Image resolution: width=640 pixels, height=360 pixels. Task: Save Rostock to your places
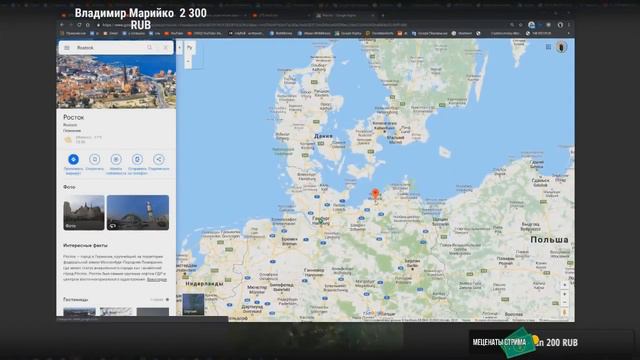click(x=95, y=159)
